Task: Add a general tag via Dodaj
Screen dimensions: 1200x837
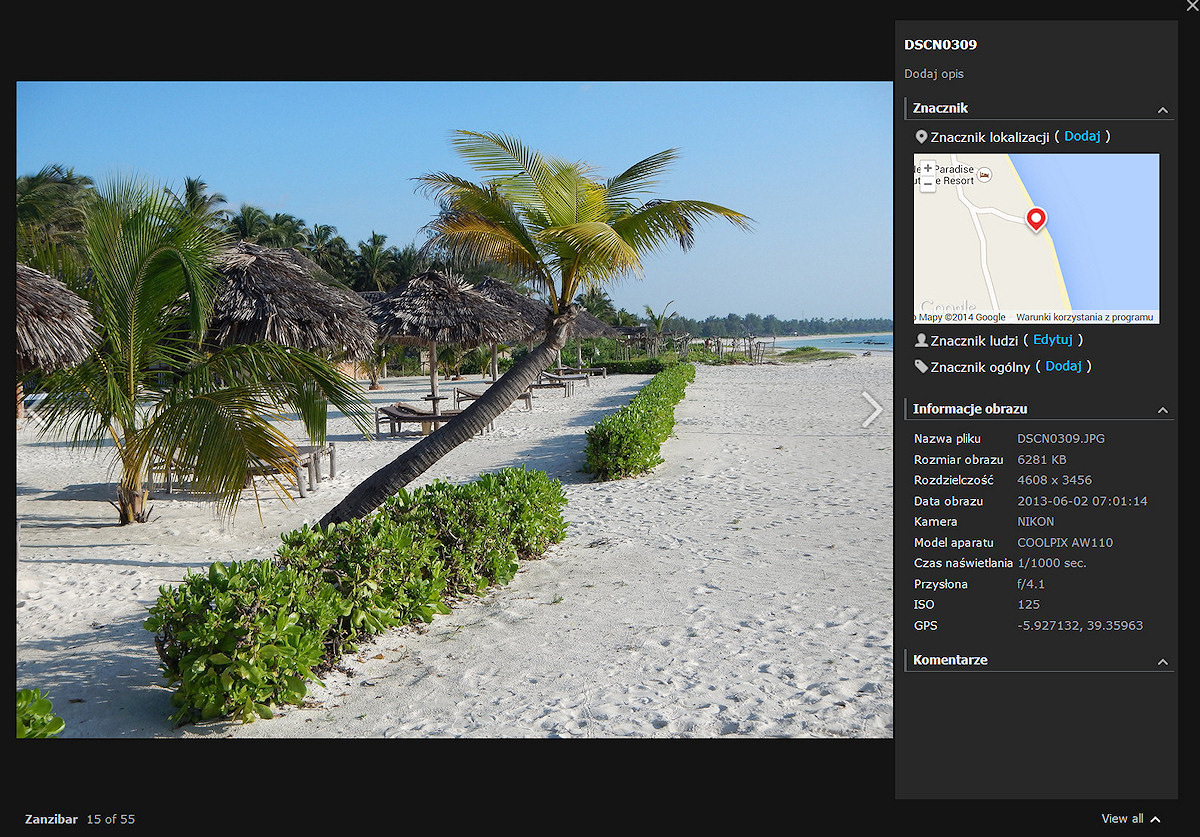Action: click(1064, 366)
